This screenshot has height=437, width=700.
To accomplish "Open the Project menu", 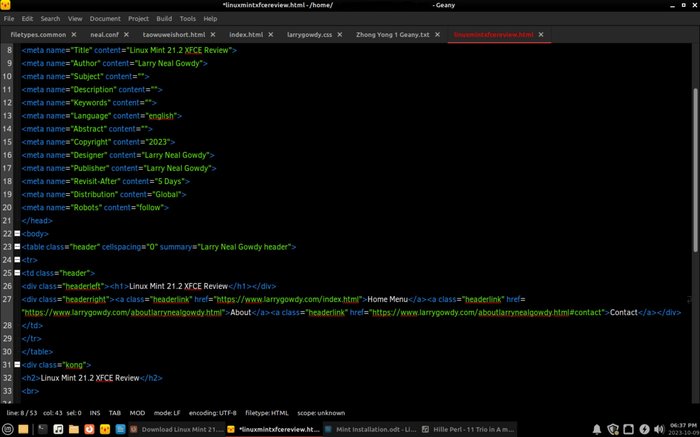I will (138, 19).
